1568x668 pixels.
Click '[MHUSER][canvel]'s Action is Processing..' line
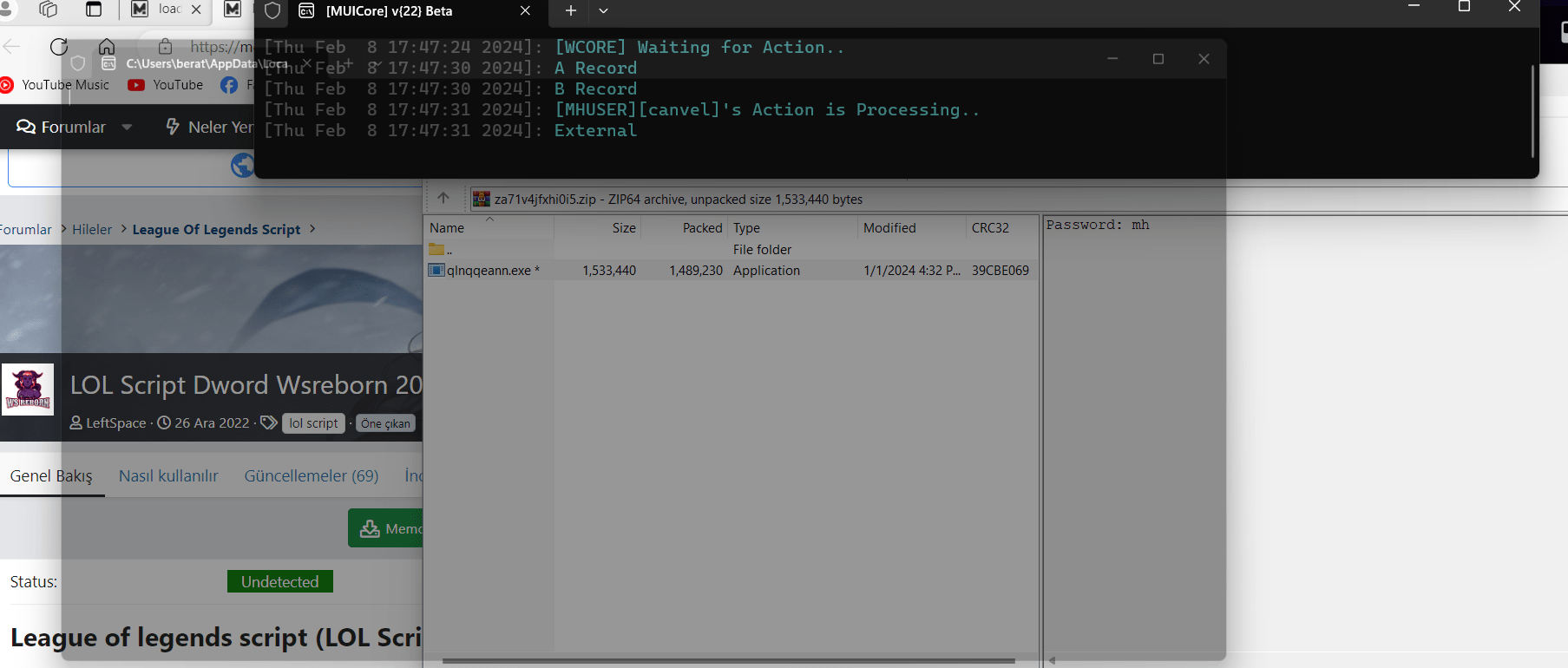[767, 110]
